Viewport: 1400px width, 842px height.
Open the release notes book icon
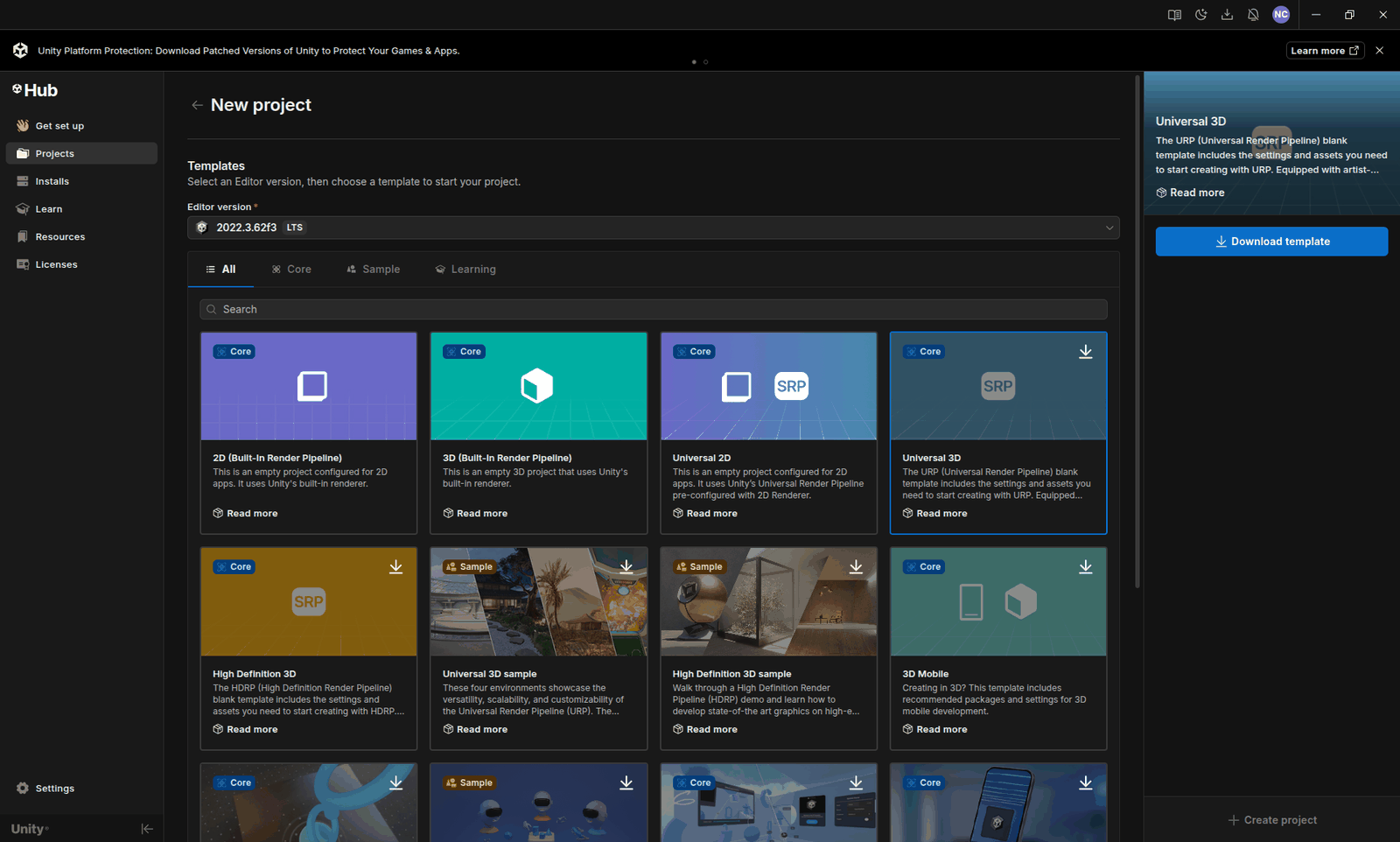click(1174, 15)
